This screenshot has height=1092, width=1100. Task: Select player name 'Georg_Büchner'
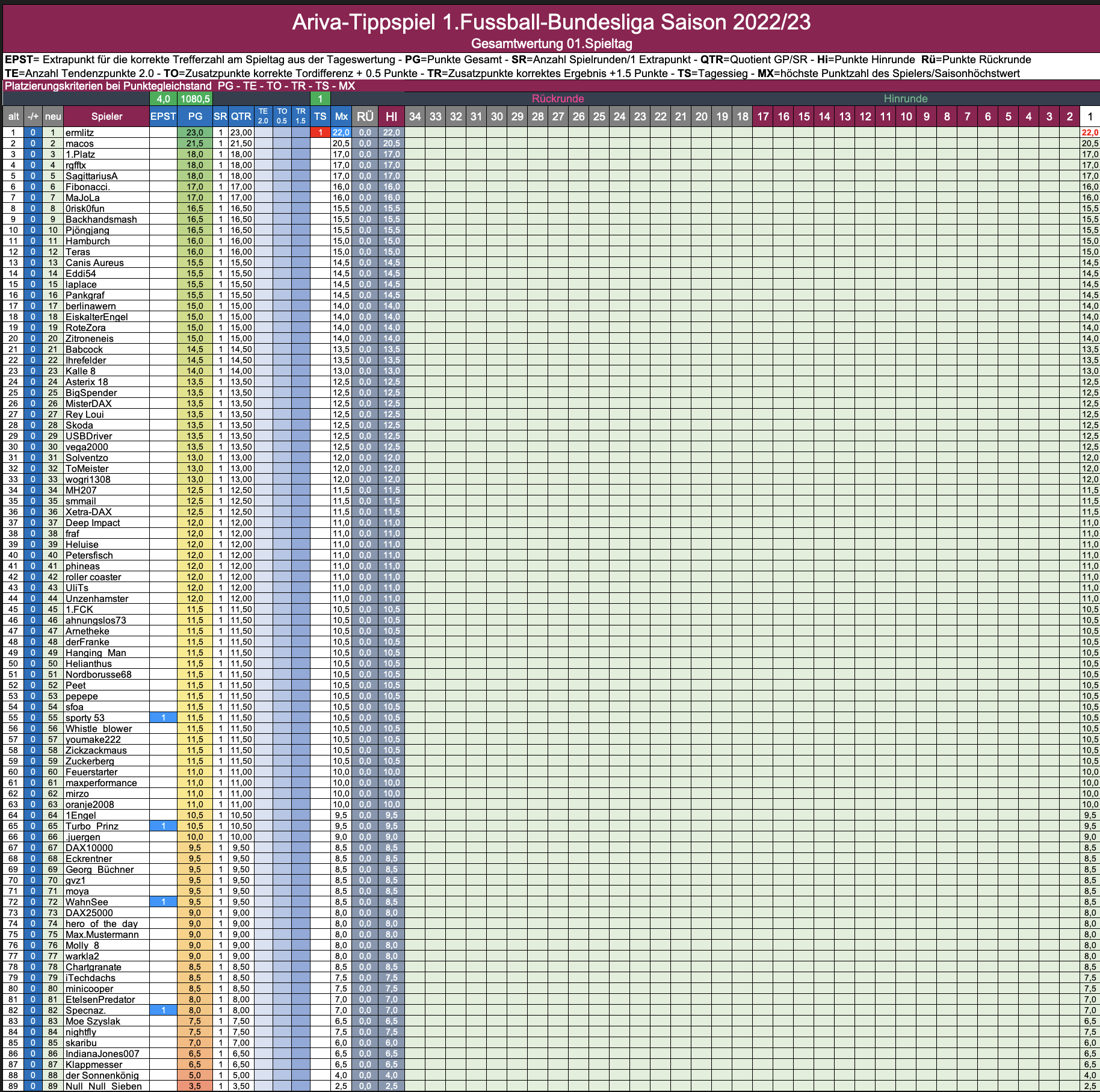(x=99, y=869)
